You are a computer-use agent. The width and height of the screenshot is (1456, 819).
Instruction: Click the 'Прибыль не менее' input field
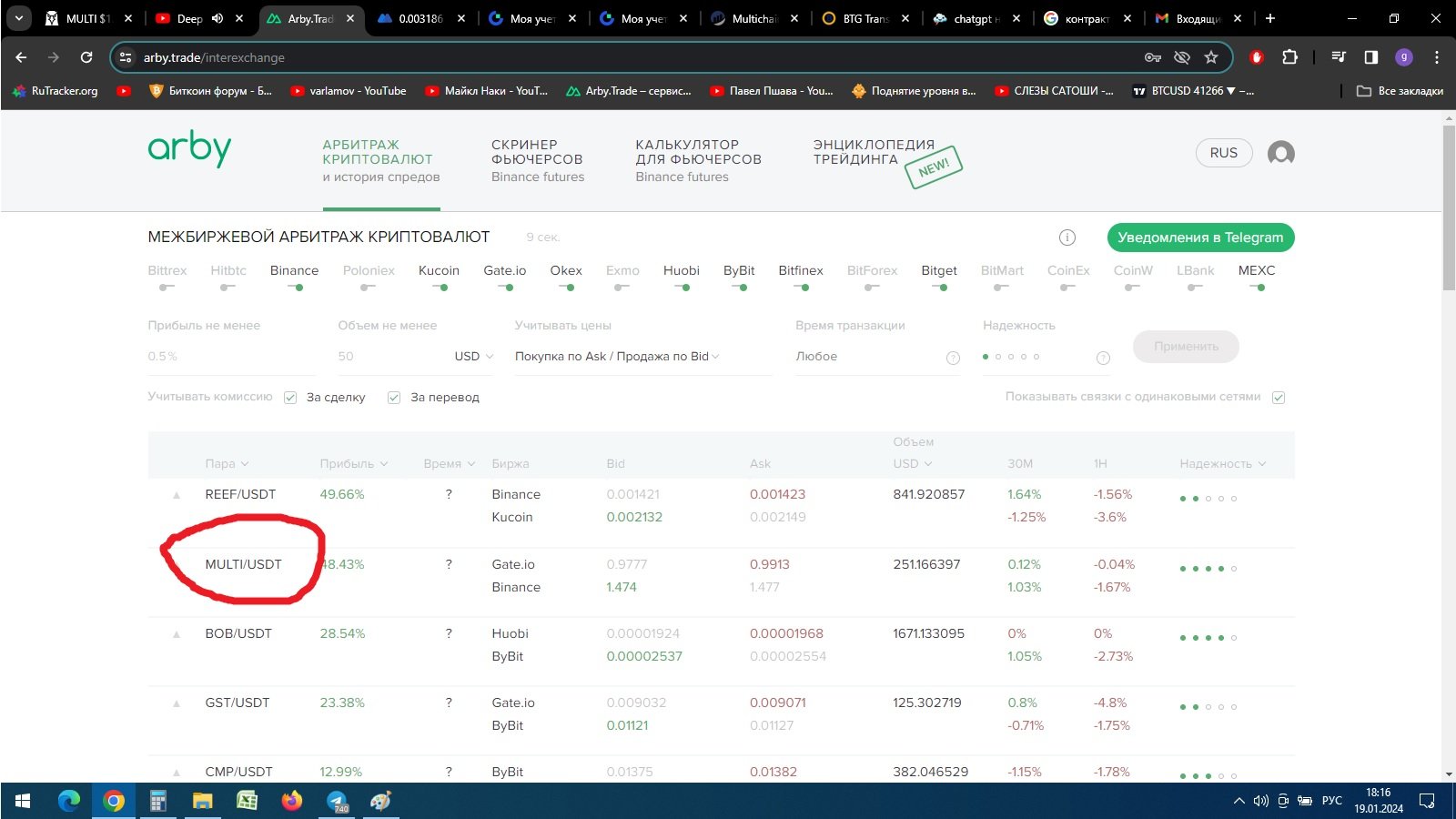tap(231, 357)
